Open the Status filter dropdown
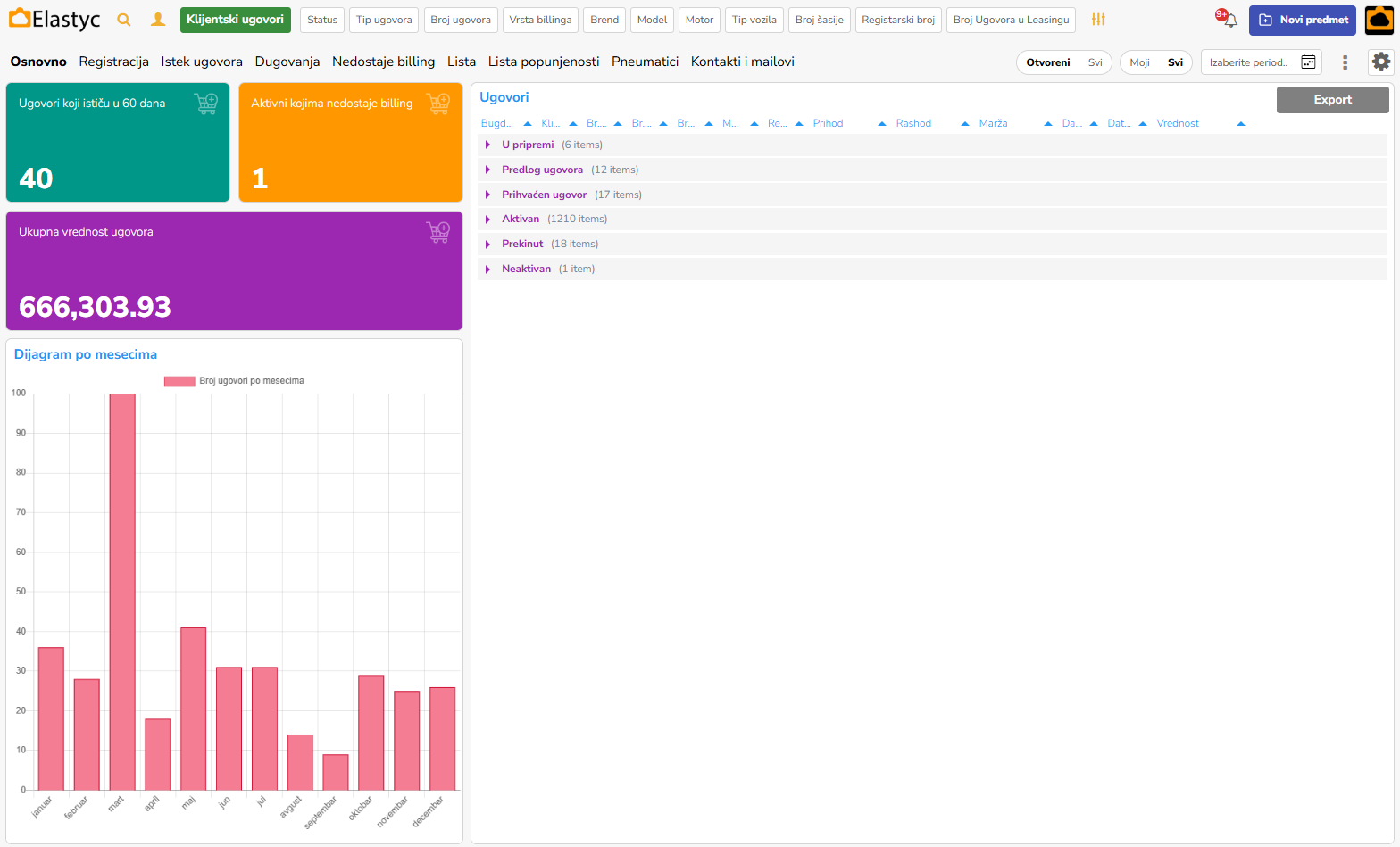Viewport: 1400px width, 847px height. pos(322,20)
